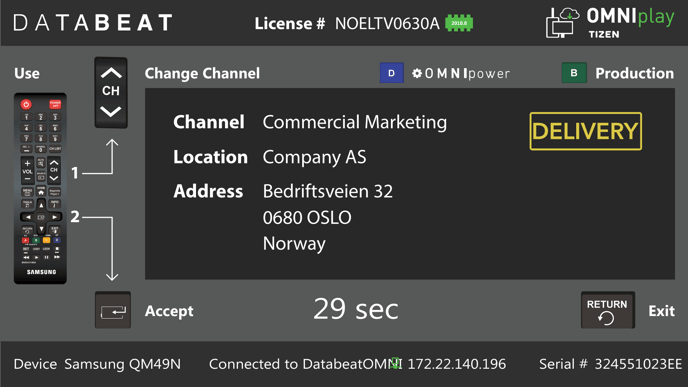This screenshot has width=688, height=387.
Task: Click the Exit label
Action: (x=661, y=311)
